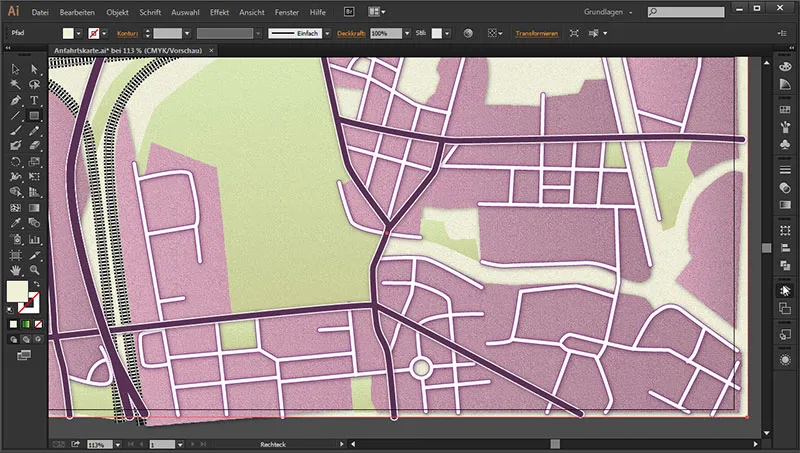Open the Grundlagen workspace switcher
Viewport: 800px width, 453px height.
pos(608,12)
